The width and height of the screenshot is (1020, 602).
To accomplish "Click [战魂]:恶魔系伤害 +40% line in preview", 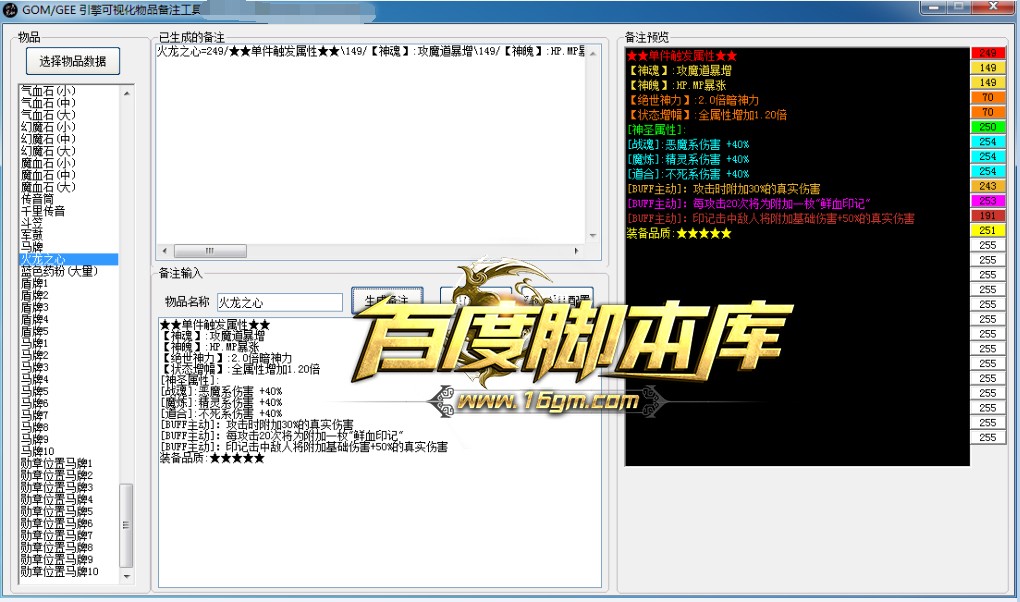I will (688, 144).
